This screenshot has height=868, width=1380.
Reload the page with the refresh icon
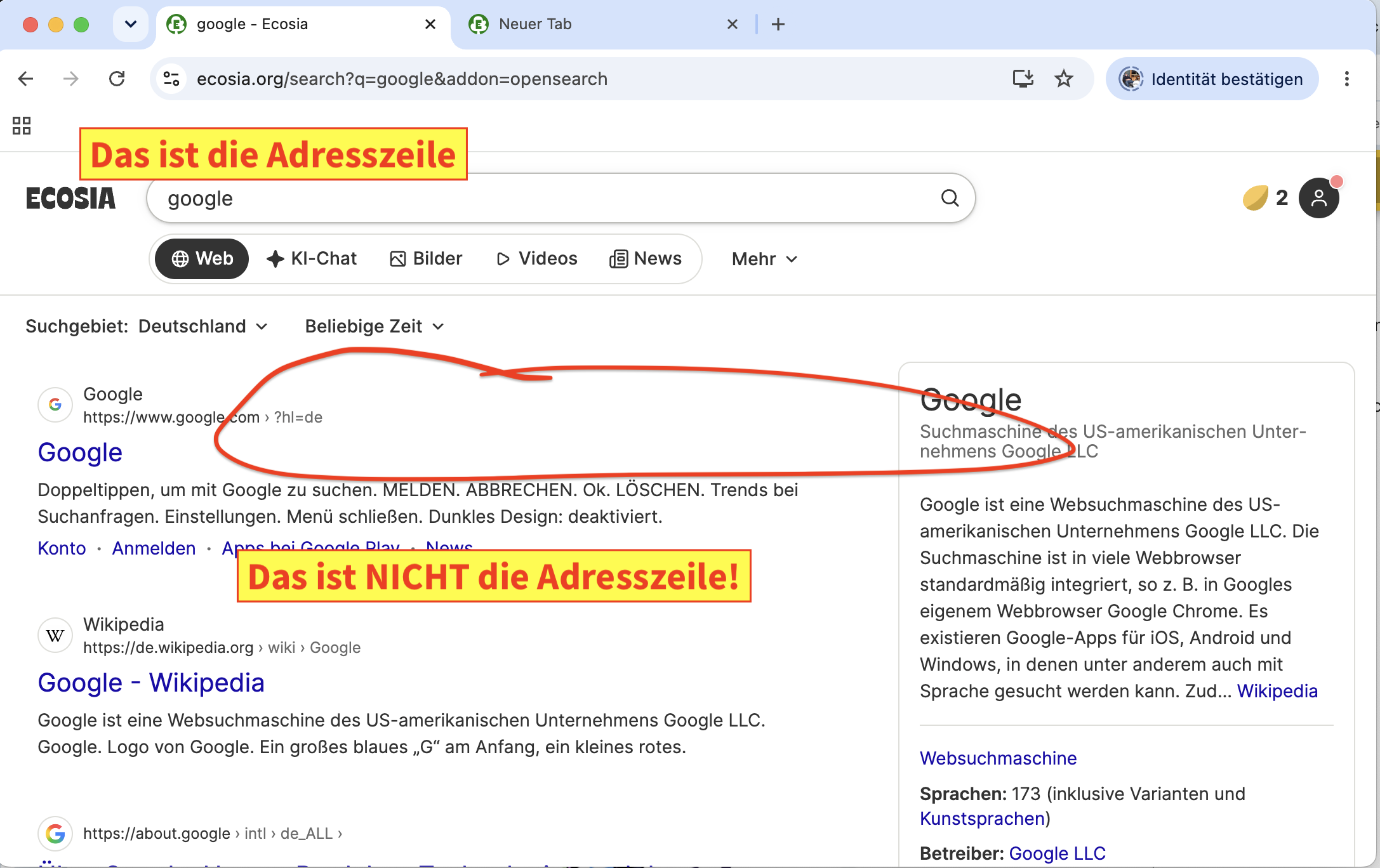(x=117, y=79)
